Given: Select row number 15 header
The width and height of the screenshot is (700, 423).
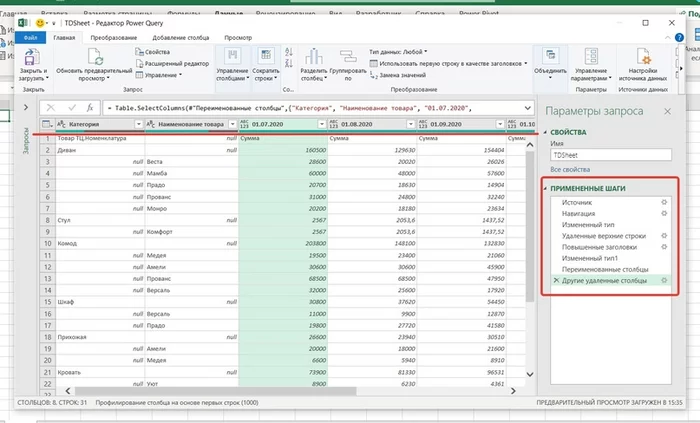Looking at the screenshot, I should click(x=47, y=302).
